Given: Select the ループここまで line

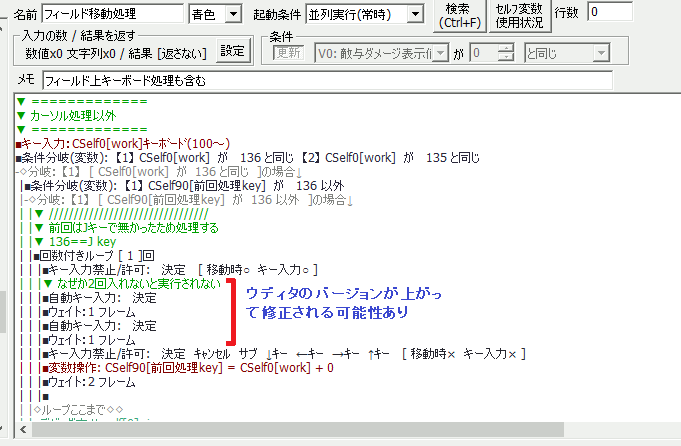Looking at the screenshot, I should tap(79, 410).
